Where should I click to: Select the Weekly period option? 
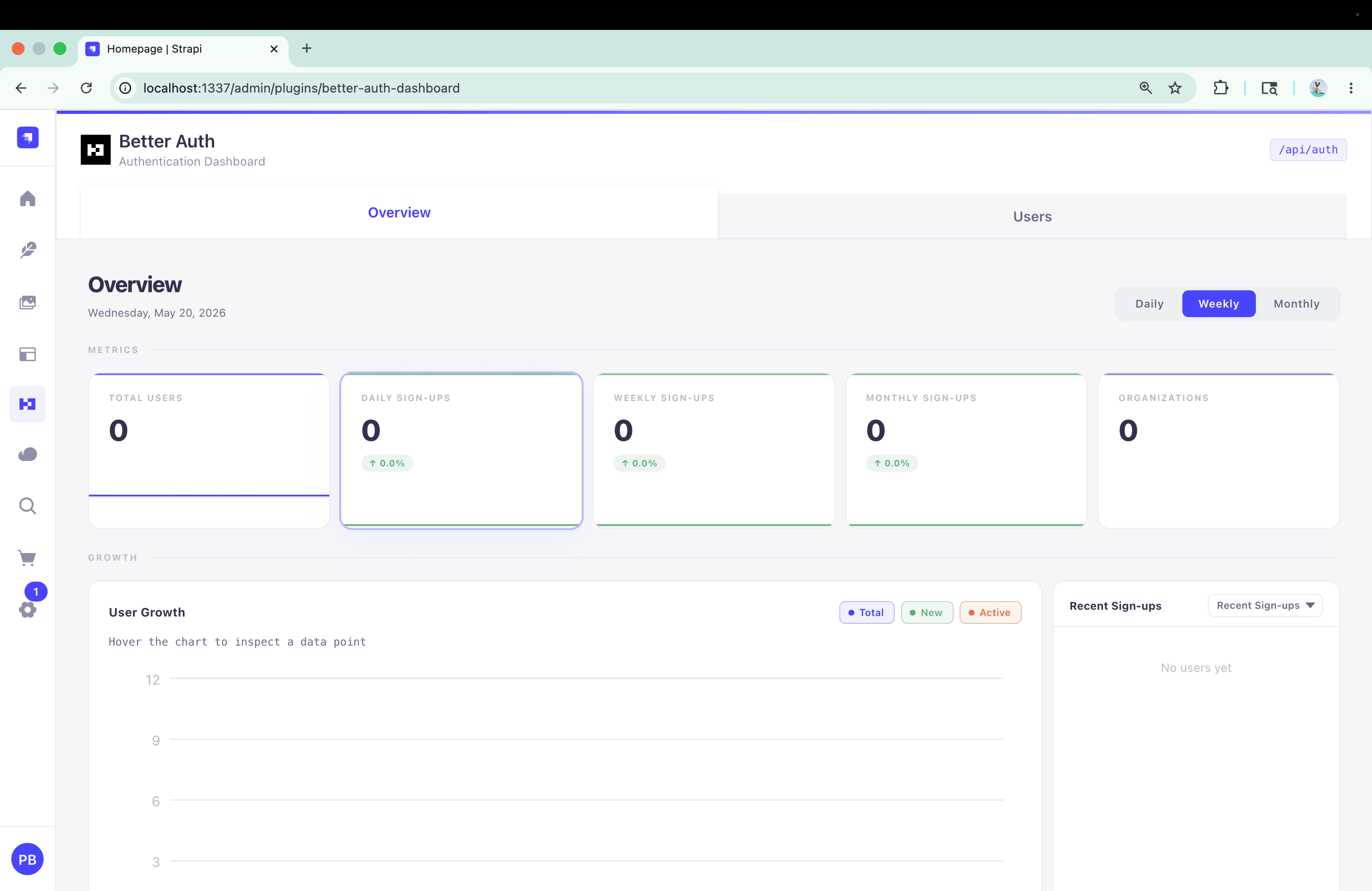(x=1219, y=304)
